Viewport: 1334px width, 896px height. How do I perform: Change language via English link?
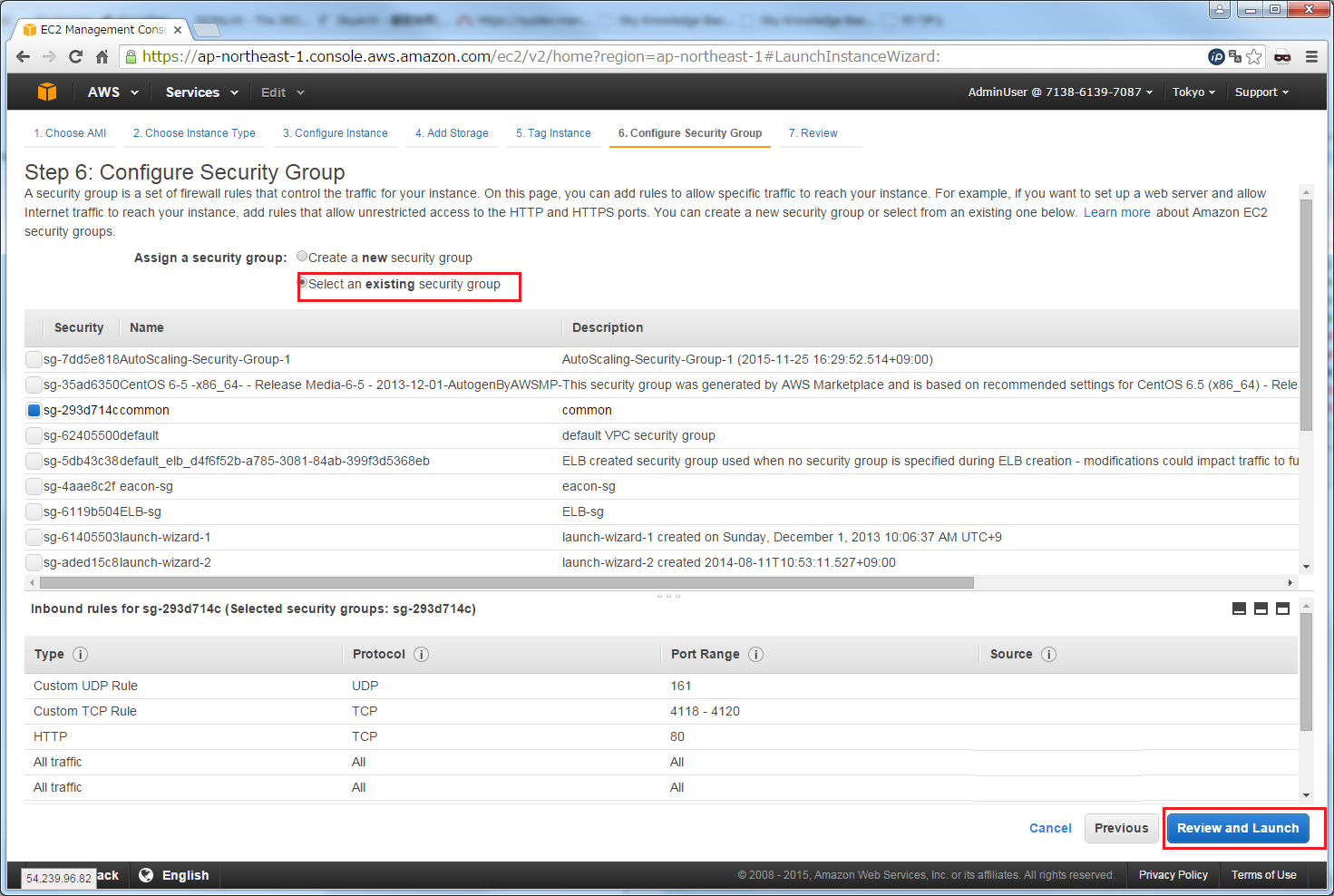tap(185, 875)
